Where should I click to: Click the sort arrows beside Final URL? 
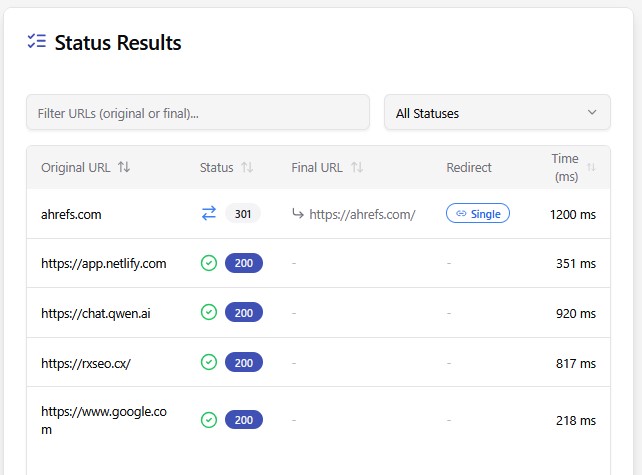click(357, 168)
